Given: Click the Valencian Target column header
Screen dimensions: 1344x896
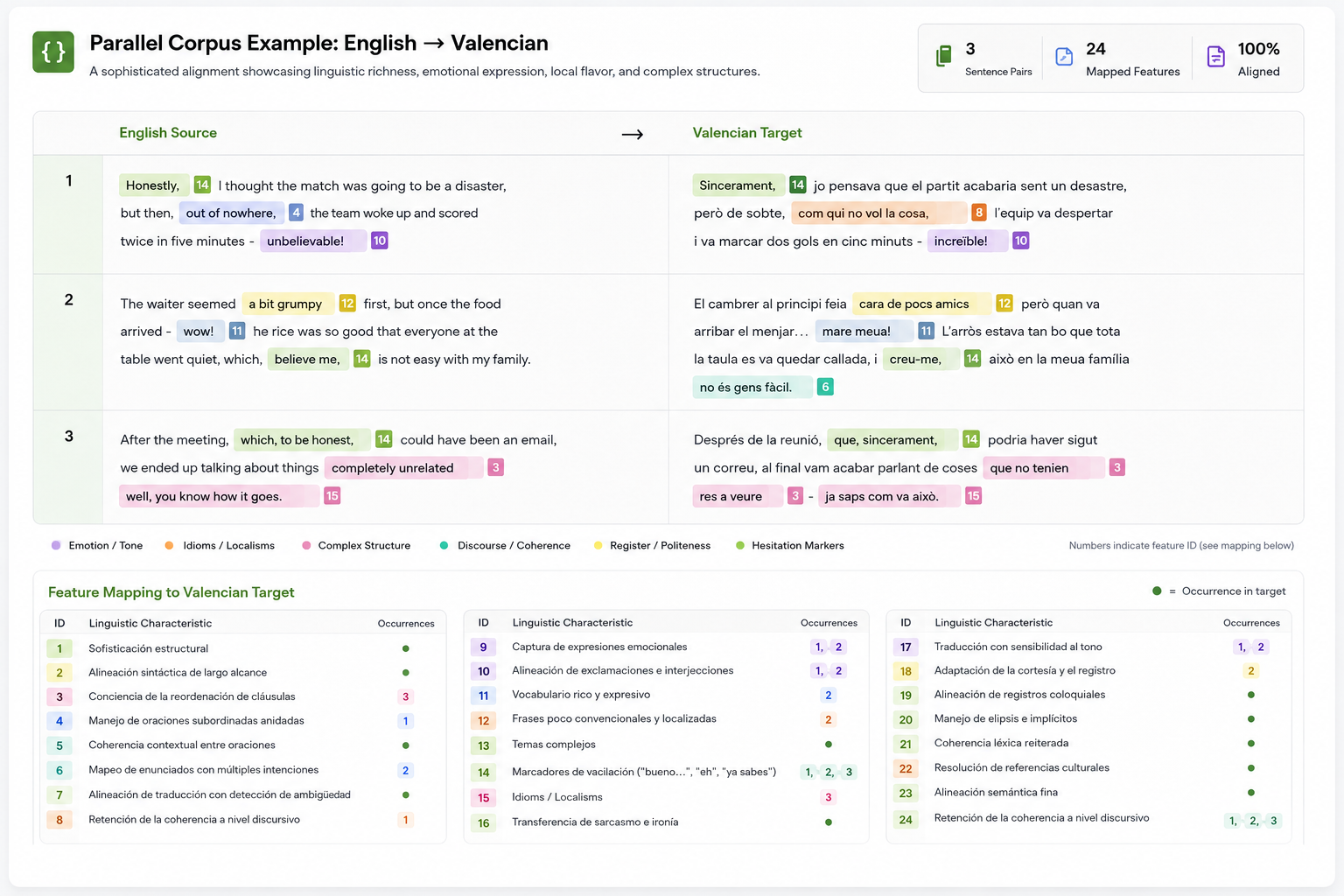Looking at the screenshot, I should tap(747, 133).
